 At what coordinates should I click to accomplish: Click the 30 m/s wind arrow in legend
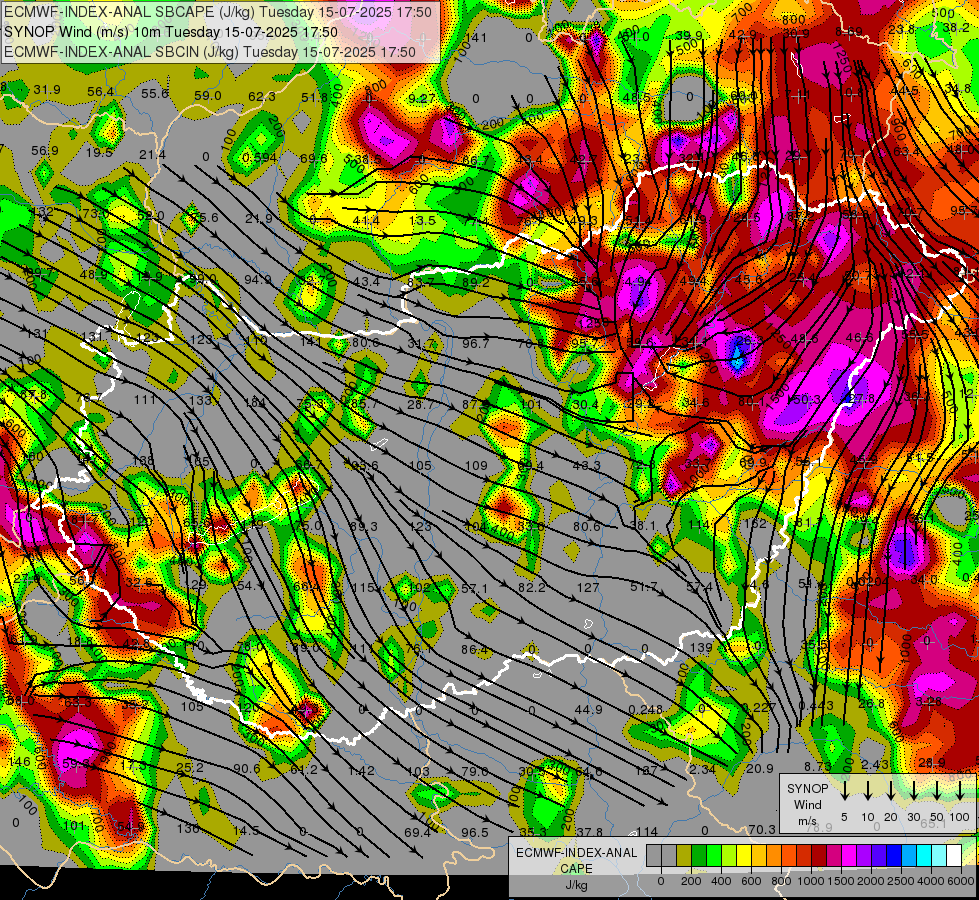(x=913, y=791)
